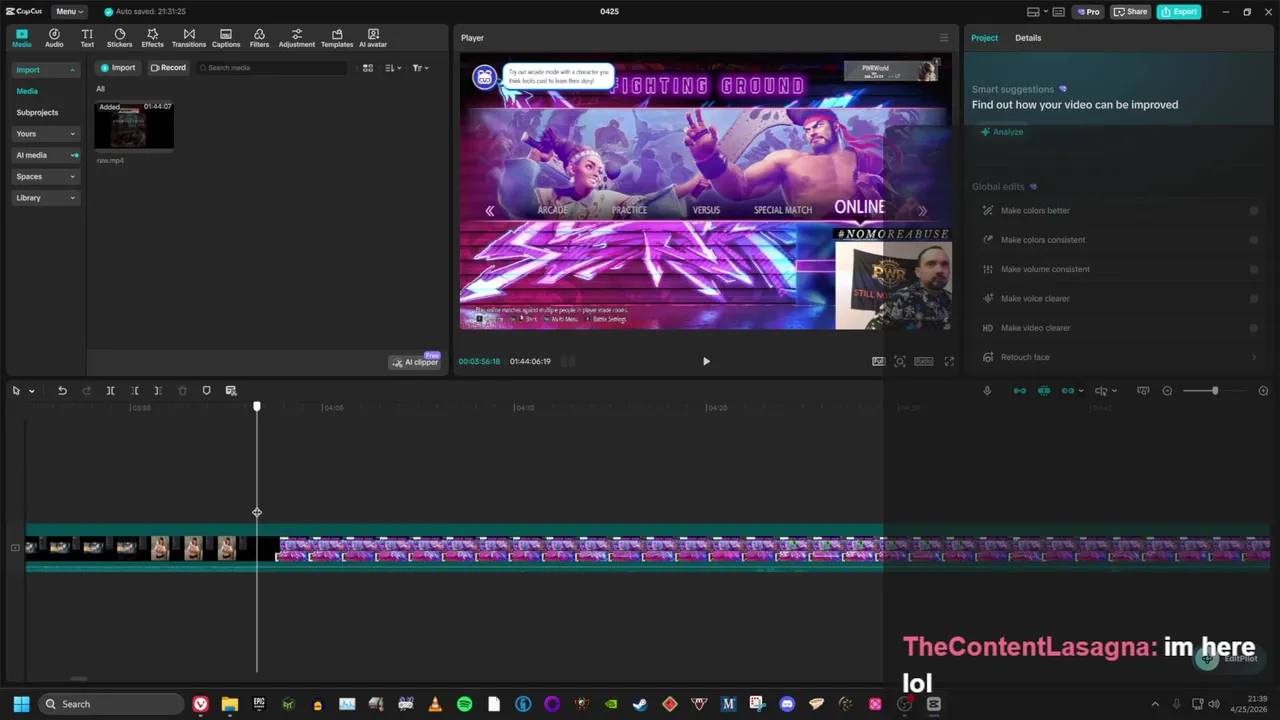Image resolution: width=1280 pixels, height=720 pixels.
Task: Click the microphone record voiceover icon
Action: click(987, 391)
